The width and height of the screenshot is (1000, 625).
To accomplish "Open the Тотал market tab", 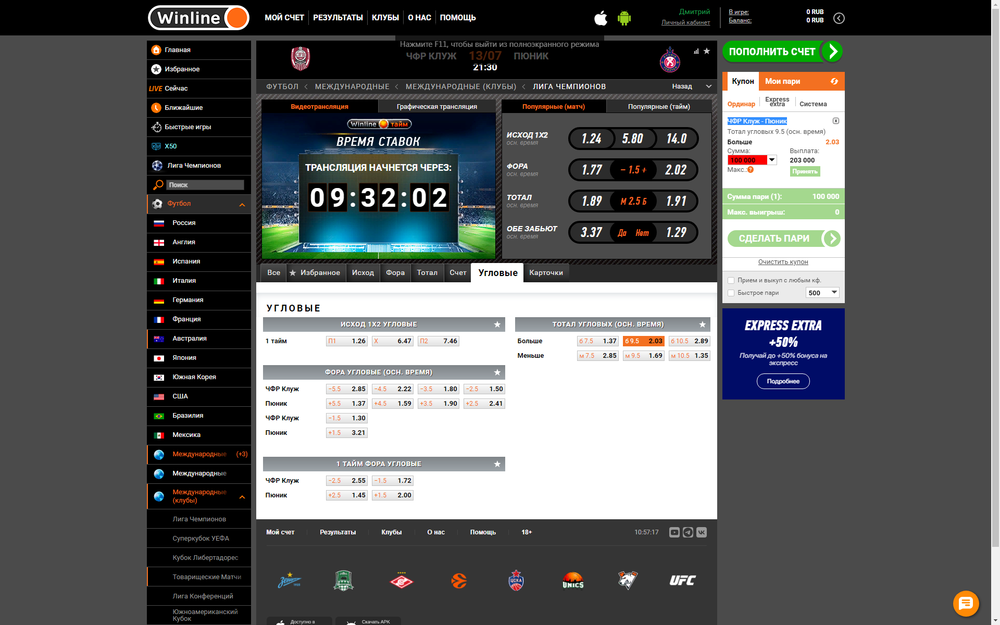I will 427,273.
